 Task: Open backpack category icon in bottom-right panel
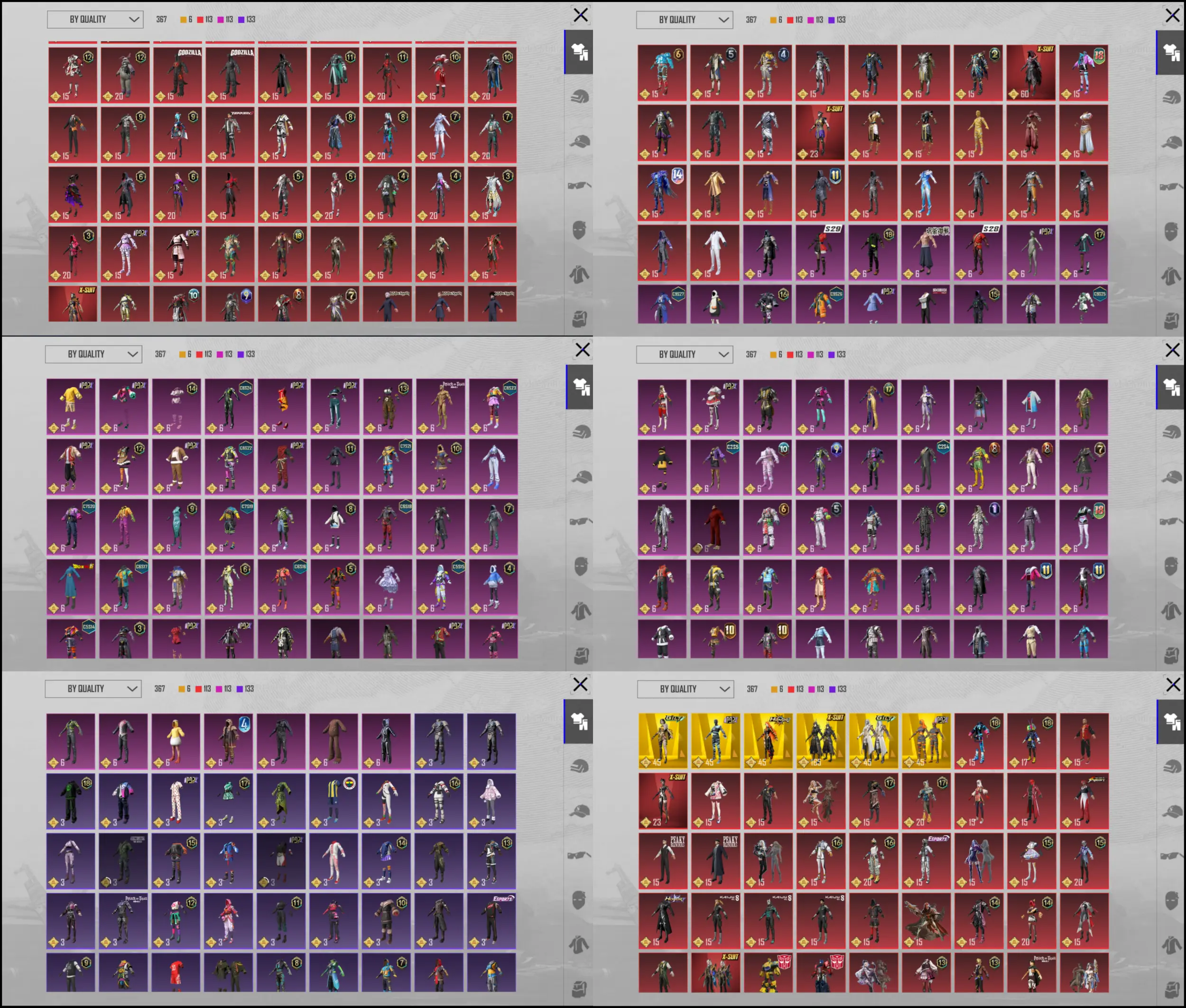click(x=1171, y=989)
